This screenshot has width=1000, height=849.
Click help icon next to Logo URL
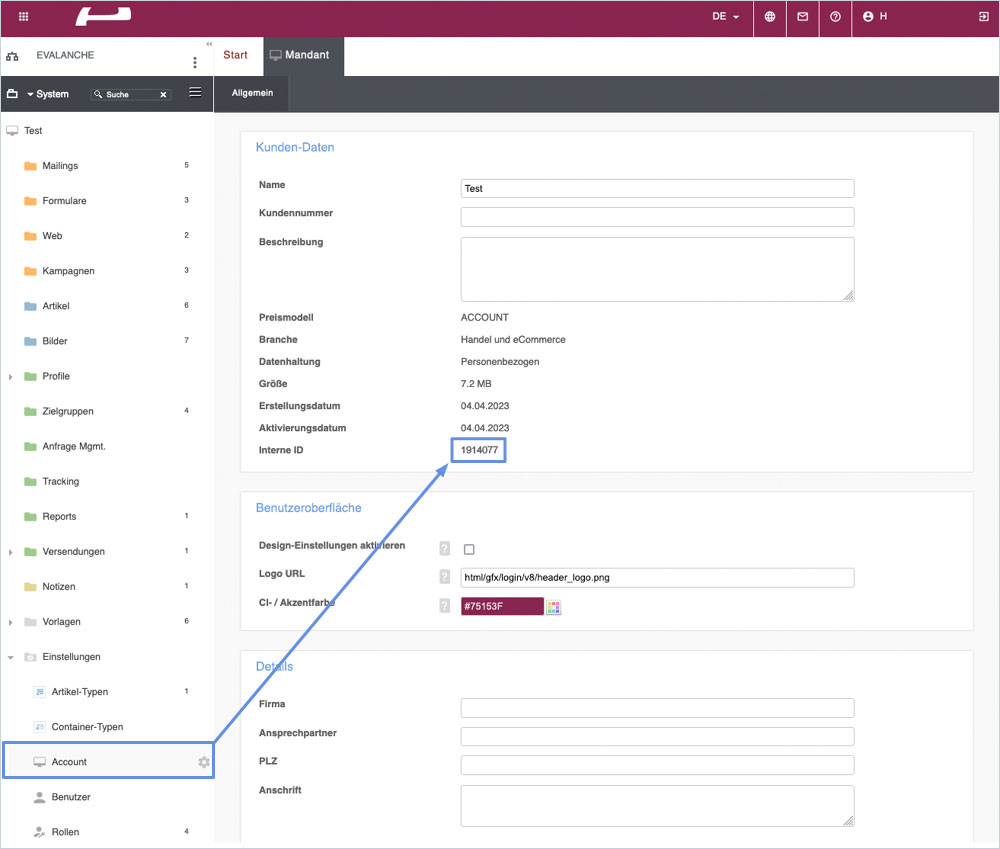pyautogui.click(x=445, y=577)
